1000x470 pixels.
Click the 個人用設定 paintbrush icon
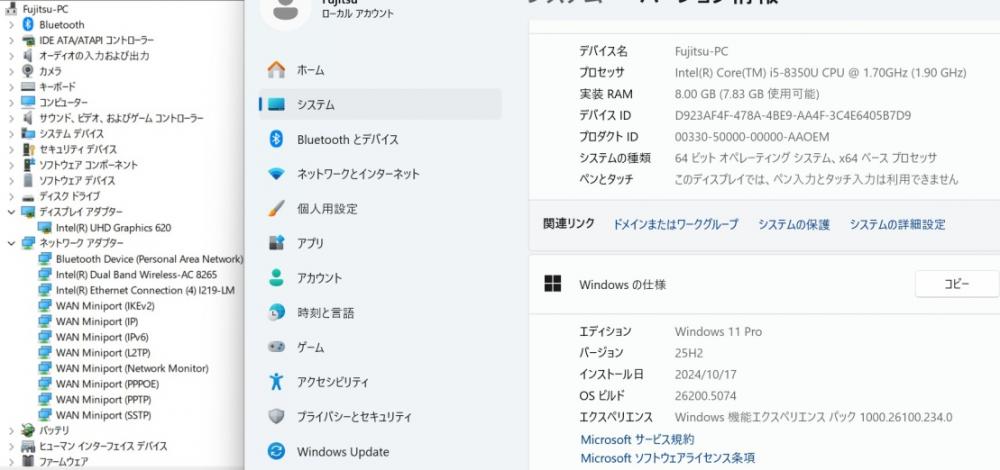276,209
